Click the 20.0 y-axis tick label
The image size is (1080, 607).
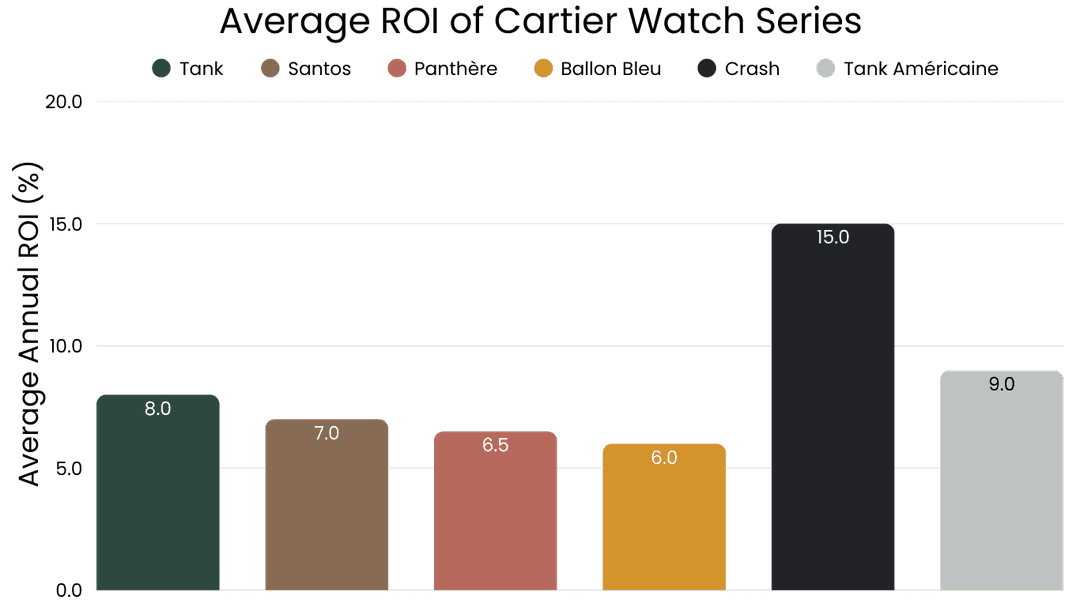(63, 102)
